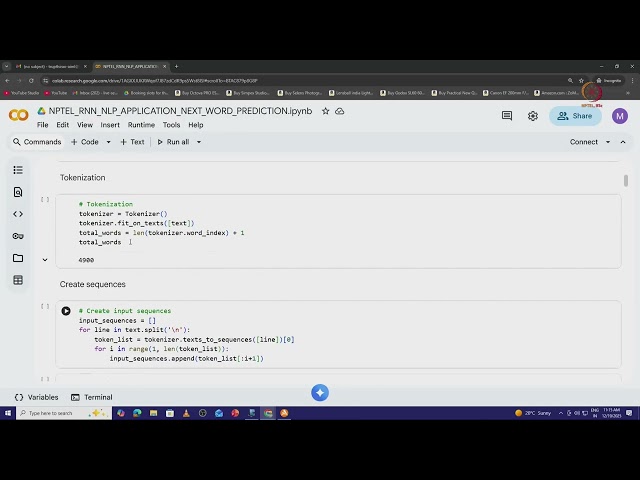Open the Windows Start menu
The height and width of the screenshot is (480, 640).
tap(8, 413)
